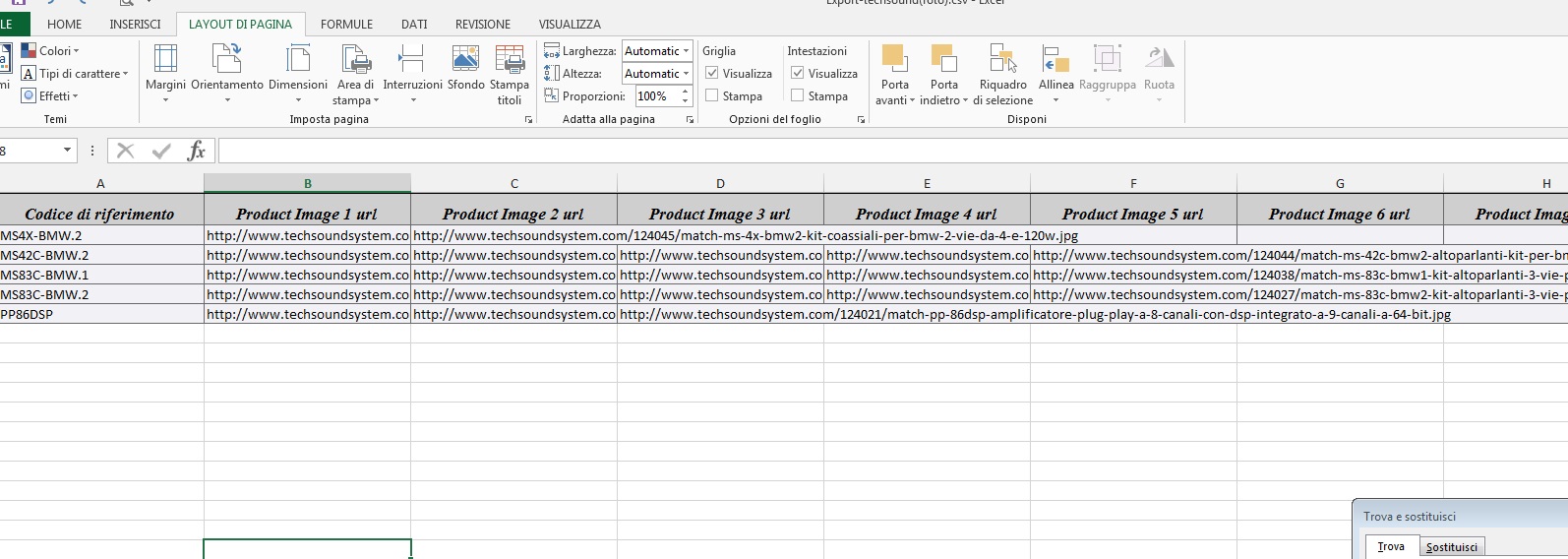Click the Sfondo background icon
The height and width of the screenshot is (559, 1568).
pos(465,59)
